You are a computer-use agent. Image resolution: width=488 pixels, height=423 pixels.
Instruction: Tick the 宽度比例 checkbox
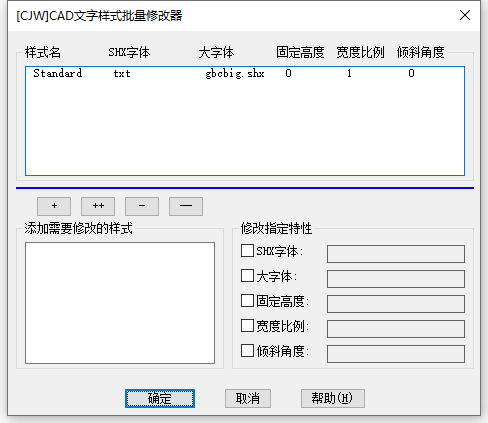coord(247,326)
